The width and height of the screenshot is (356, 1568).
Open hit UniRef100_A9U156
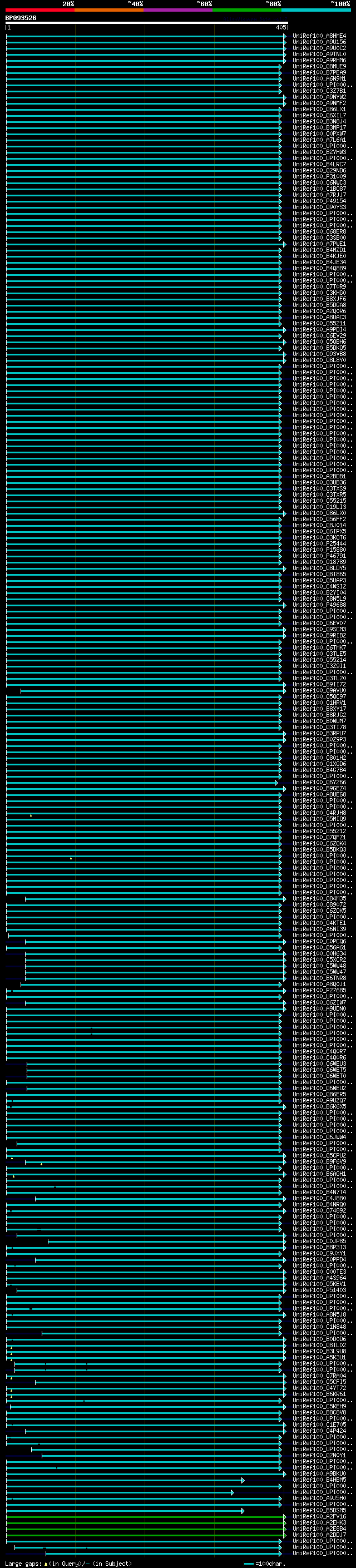(319, 42)
